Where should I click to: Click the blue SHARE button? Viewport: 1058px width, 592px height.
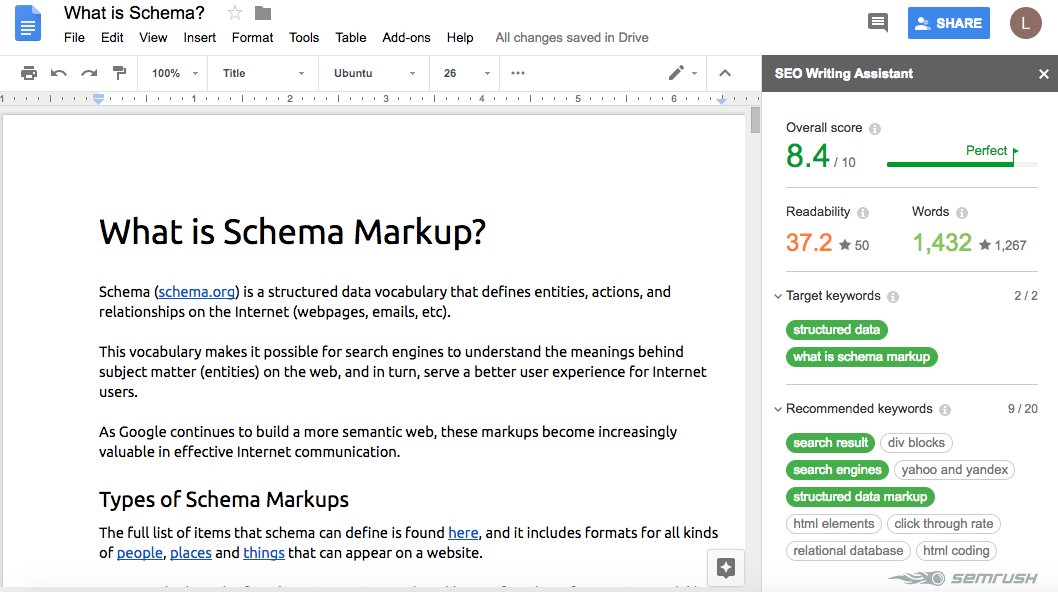point(949,23)
